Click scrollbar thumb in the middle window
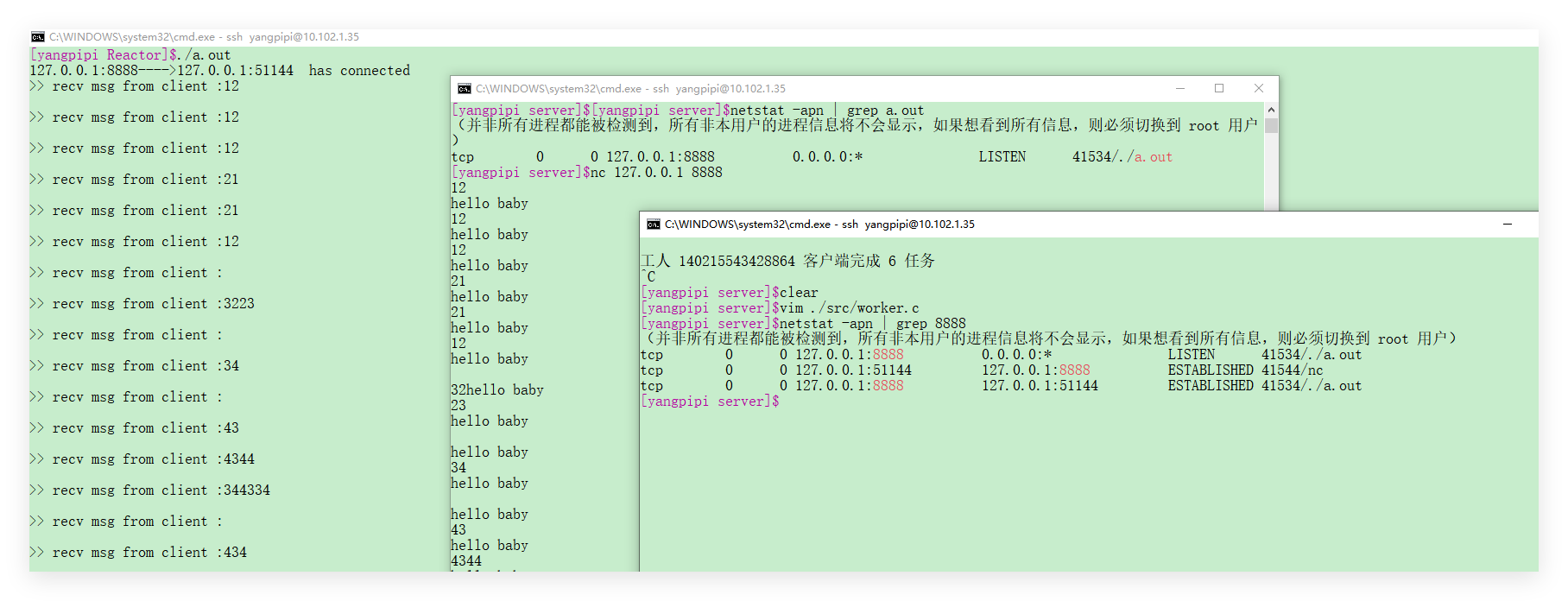1568x601 pixels. 1271,125
